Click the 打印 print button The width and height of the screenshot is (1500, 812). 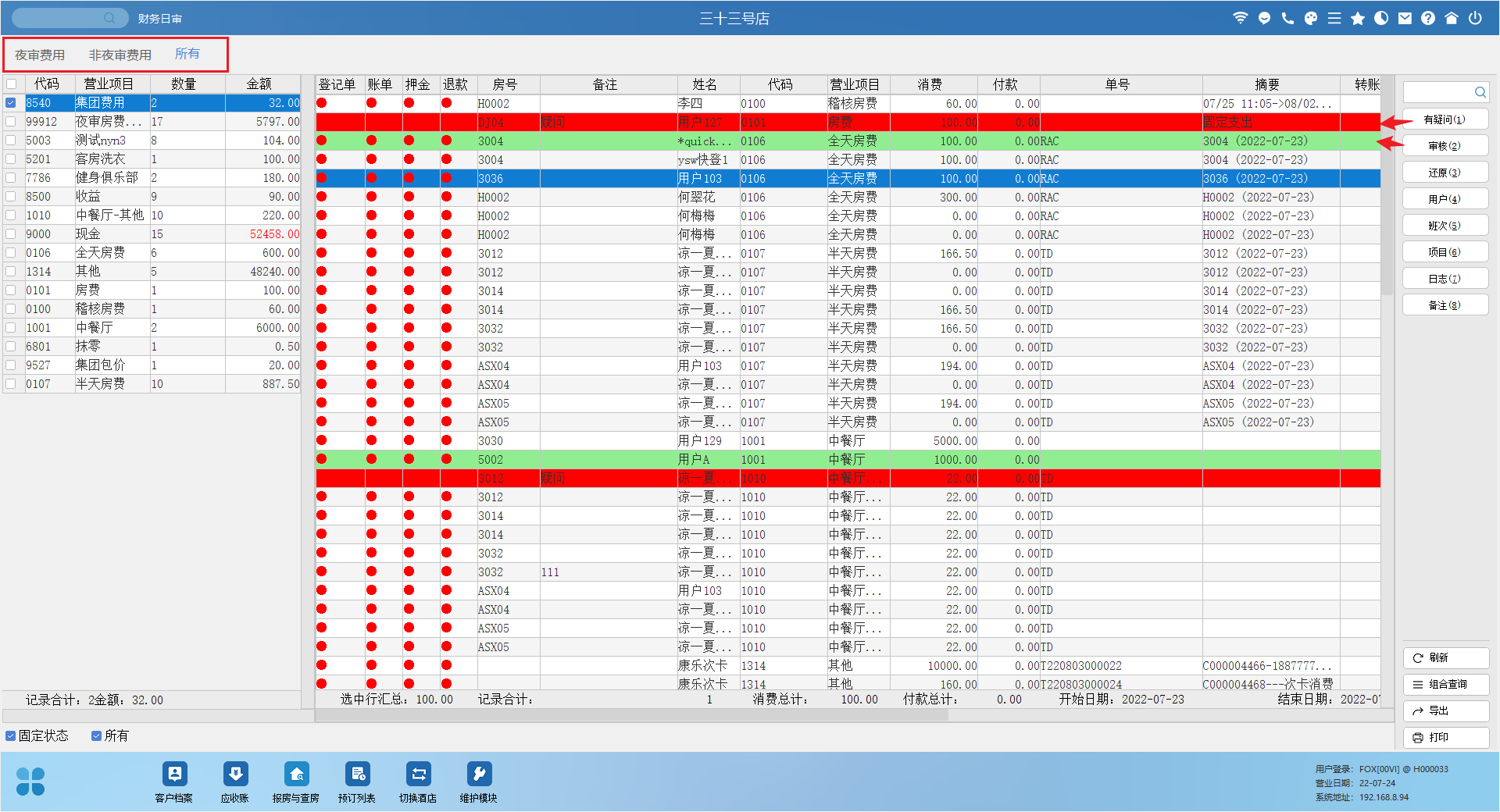tap(1446, 738)
